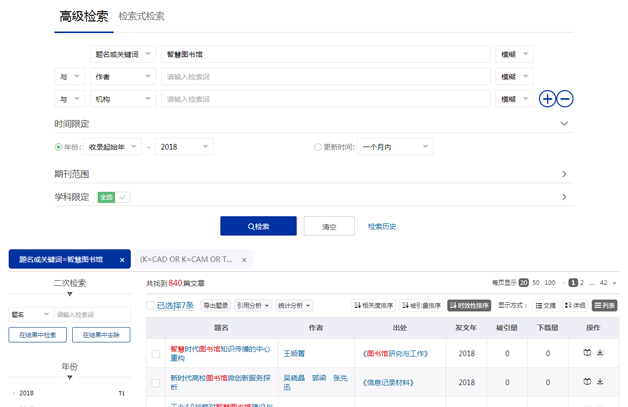
Task: Click the 作者 search term input field
Action: [326, 77]
